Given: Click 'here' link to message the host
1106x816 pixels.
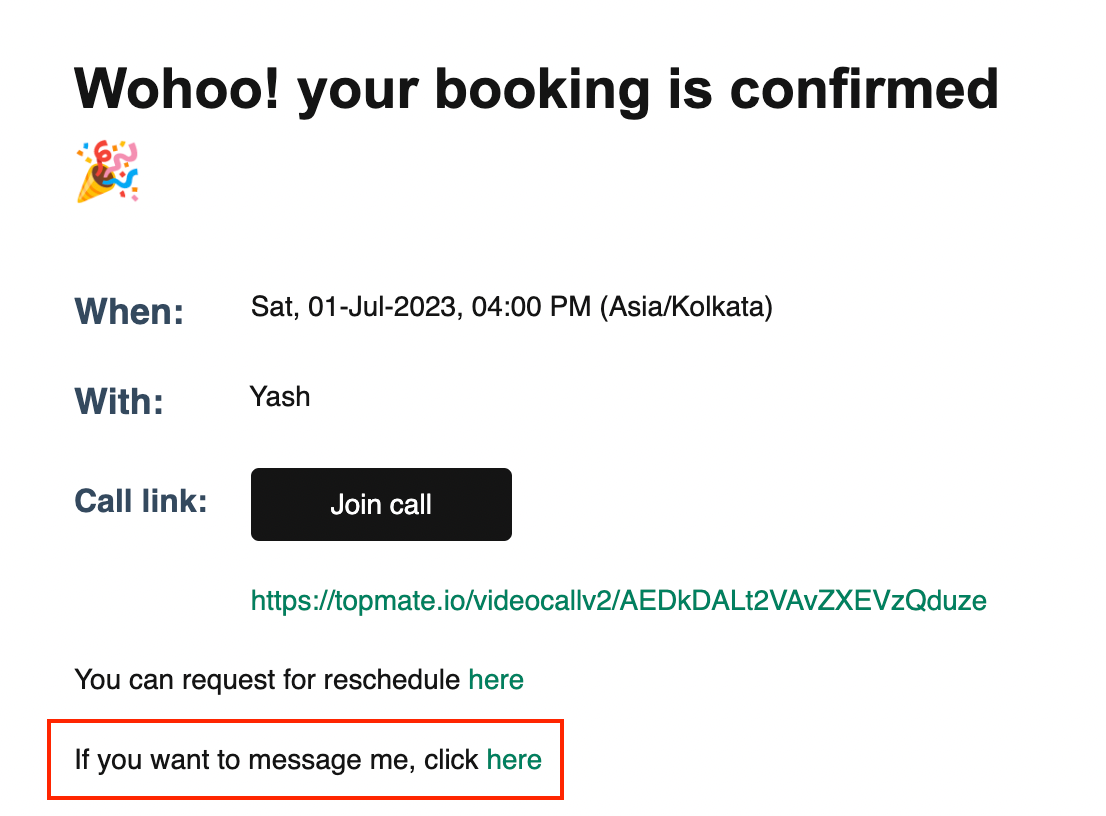Looking at the screenshot, I should (x=514, y=760).
